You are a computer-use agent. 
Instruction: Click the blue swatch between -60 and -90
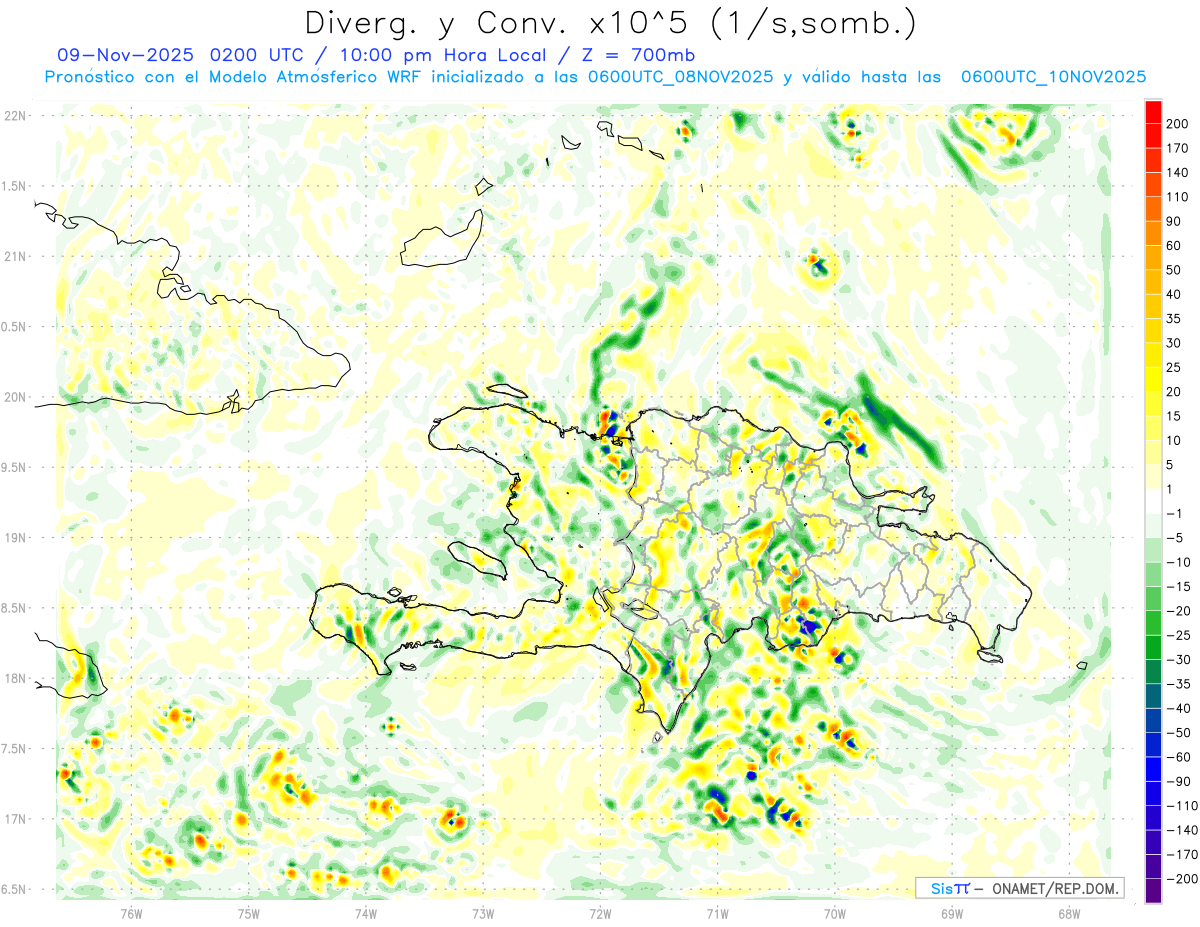tap(1154, 769)
